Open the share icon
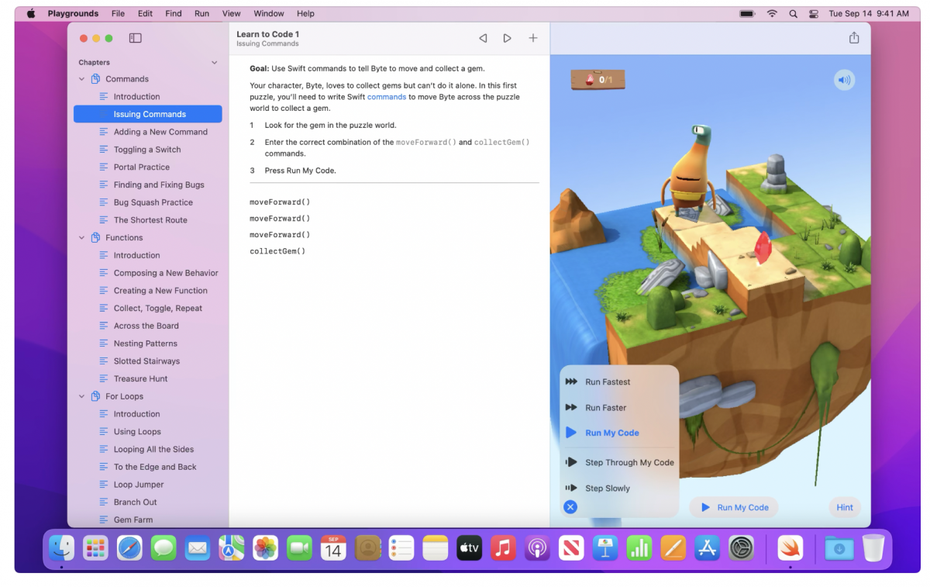 [x=854, y=38]
